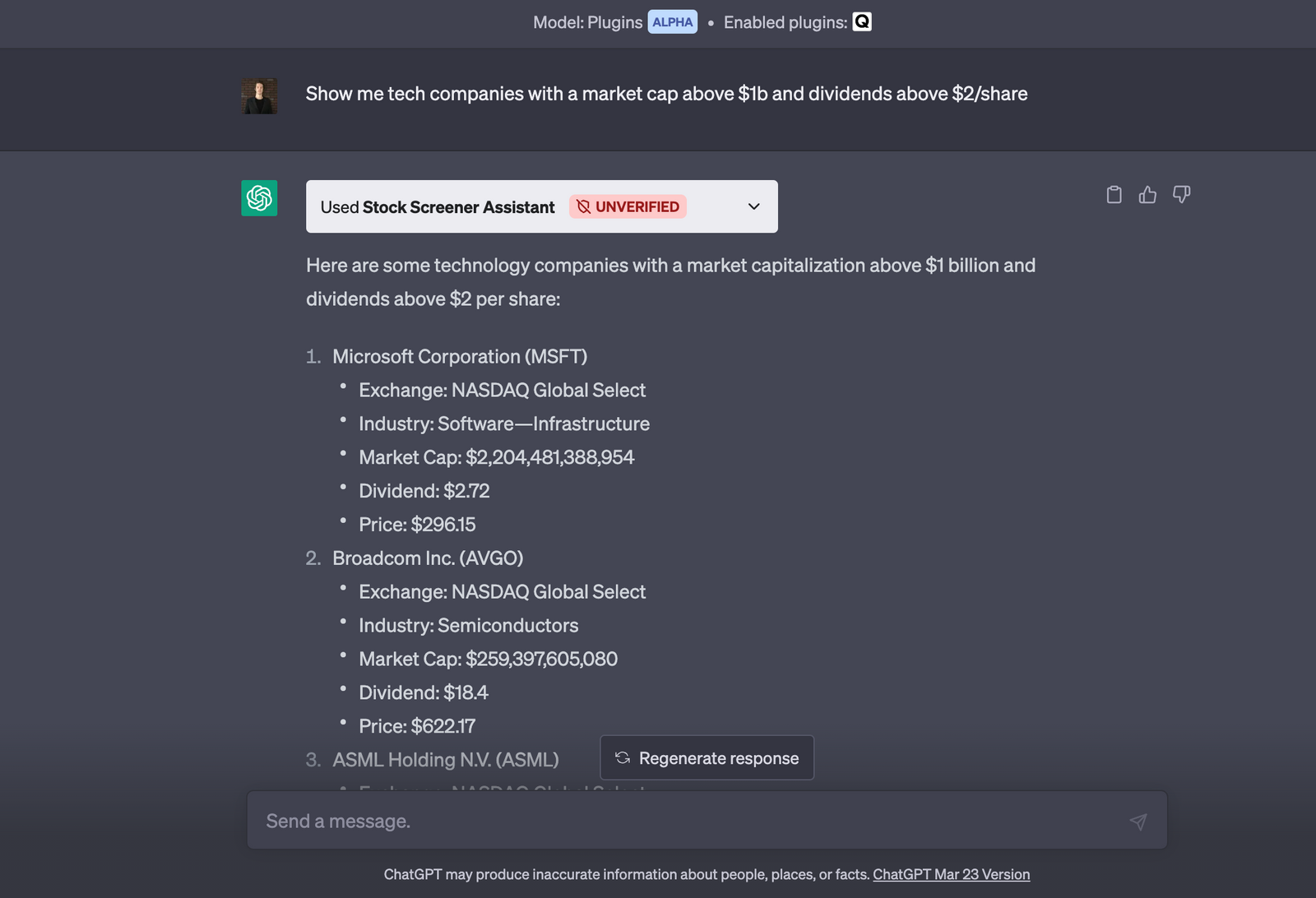The image size is (1316, 898).
Task: Give the response a thumbs up
Action: coord(1147,195)
